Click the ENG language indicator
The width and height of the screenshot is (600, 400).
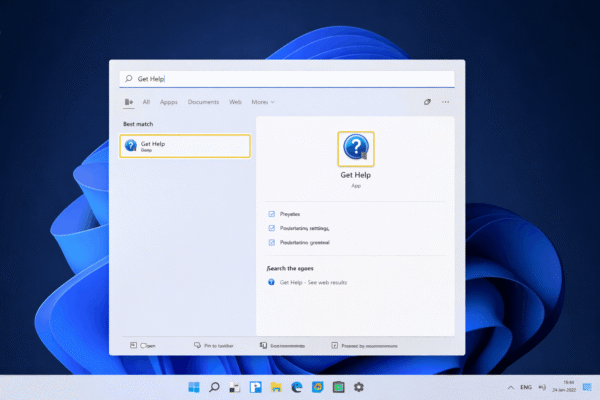pos(526,387)
